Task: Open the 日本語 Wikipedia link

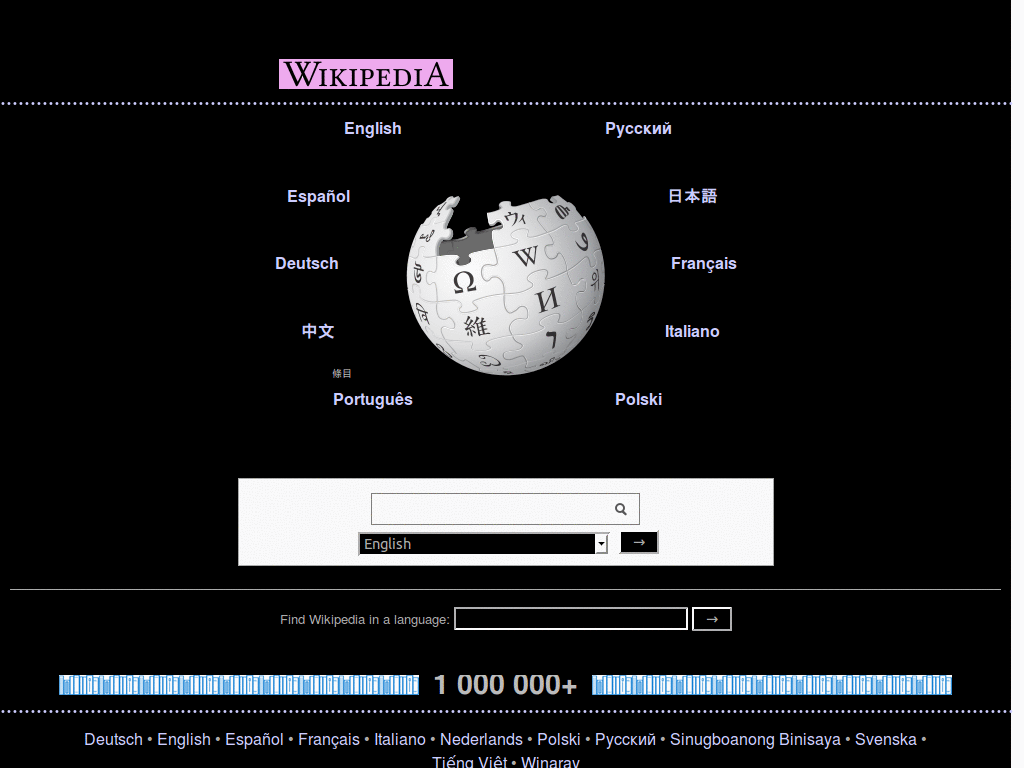Action: [692, 196]
